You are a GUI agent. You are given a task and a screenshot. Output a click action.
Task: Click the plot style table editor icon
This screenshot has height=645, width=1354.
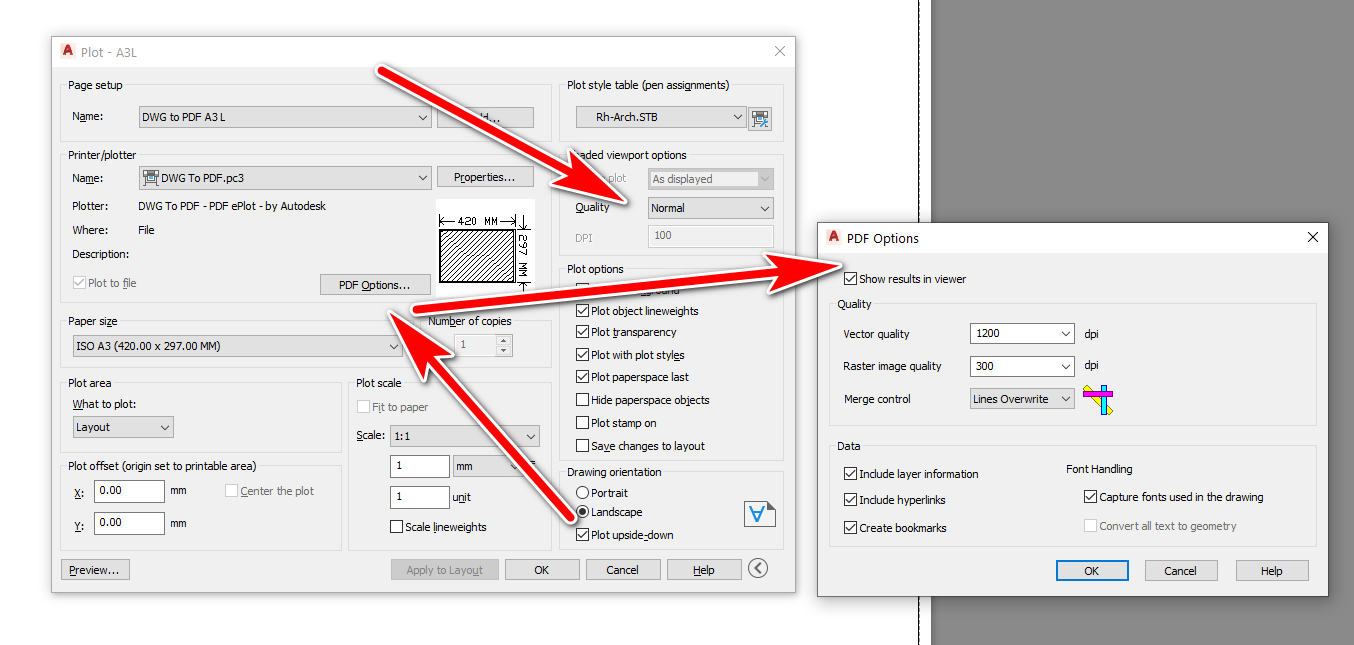pyautogui.click(x=761, y=118)
